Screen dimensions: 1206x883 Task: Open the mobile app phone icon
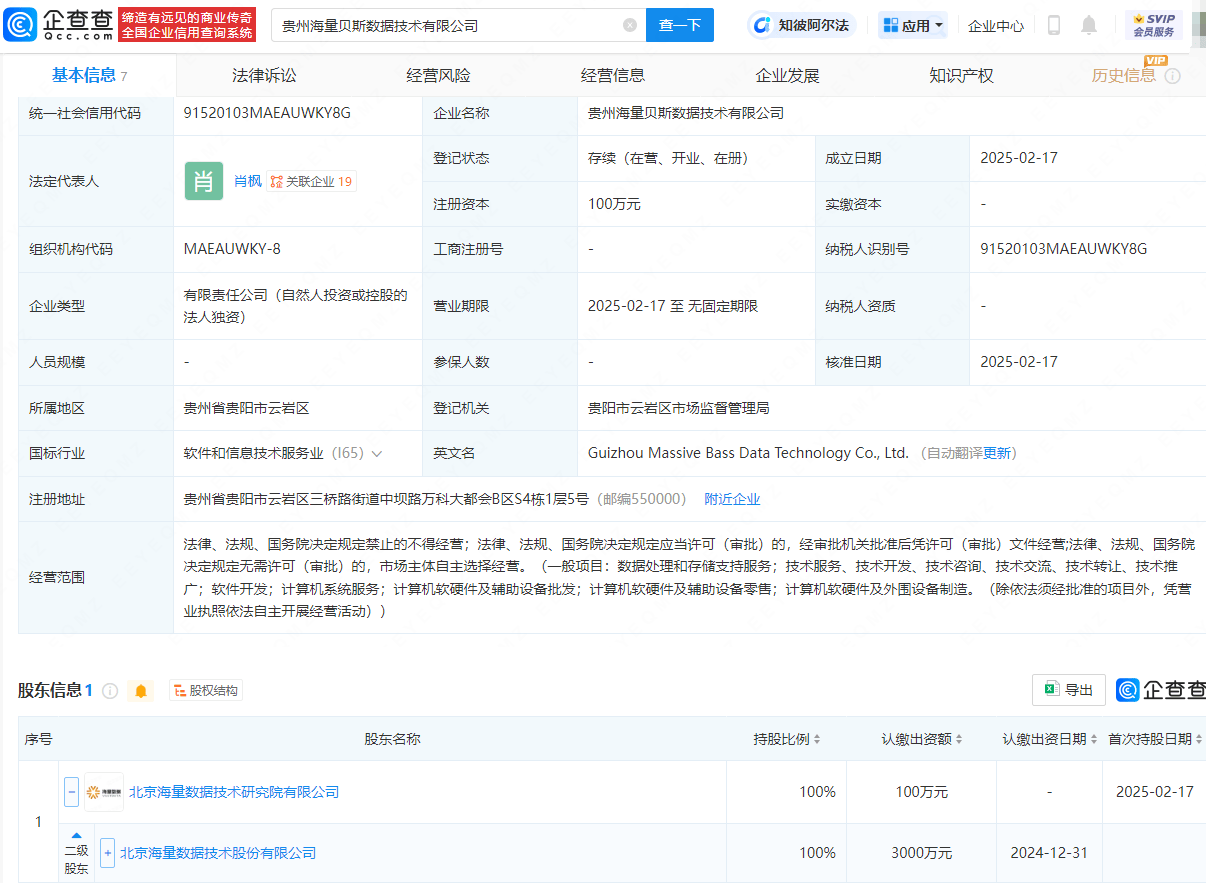(1053, 25)
